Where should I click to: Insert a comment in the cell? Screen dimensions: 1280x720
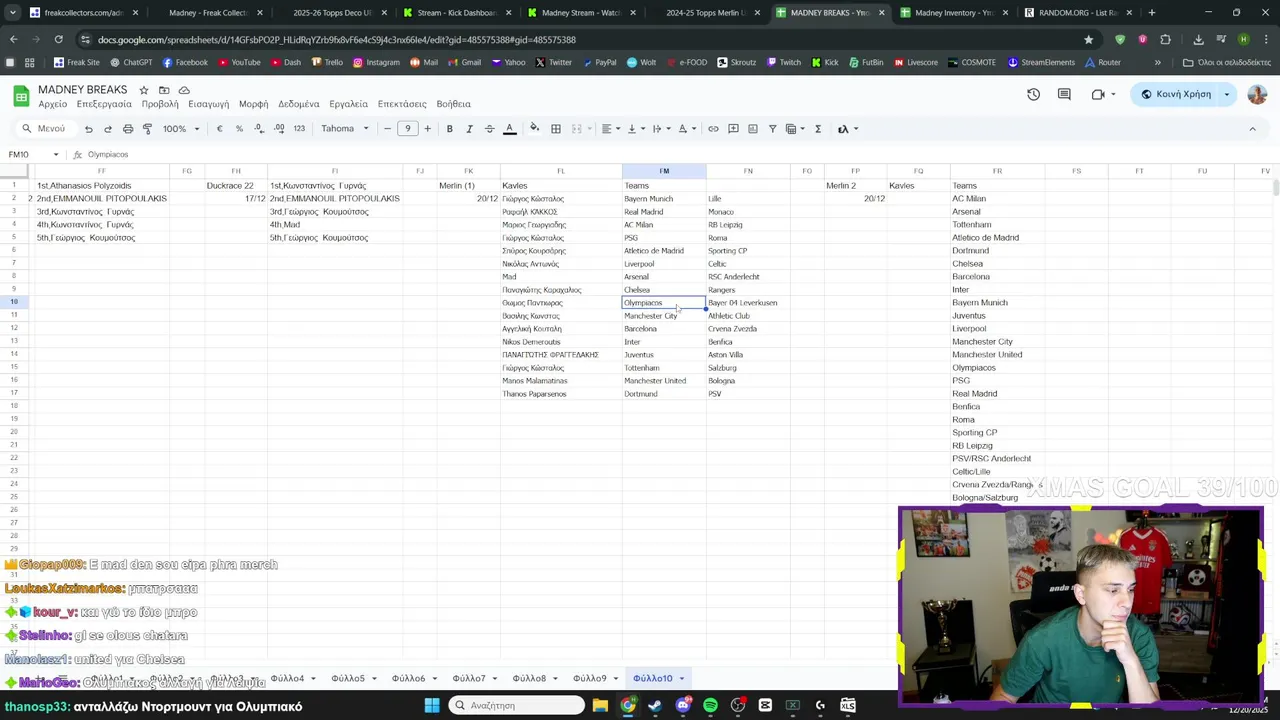[733, 129]
